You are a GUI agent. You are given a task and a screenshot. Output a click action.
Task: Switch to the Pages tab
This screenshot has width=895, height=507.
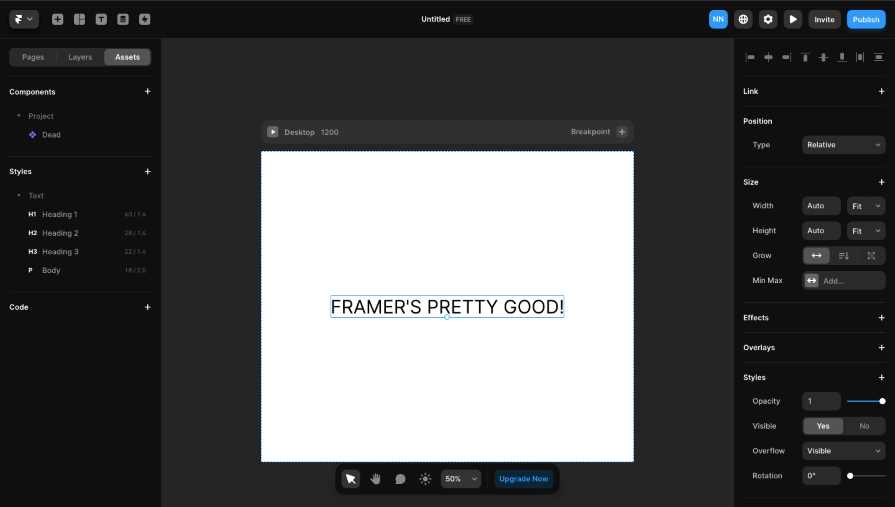[33, 57]
